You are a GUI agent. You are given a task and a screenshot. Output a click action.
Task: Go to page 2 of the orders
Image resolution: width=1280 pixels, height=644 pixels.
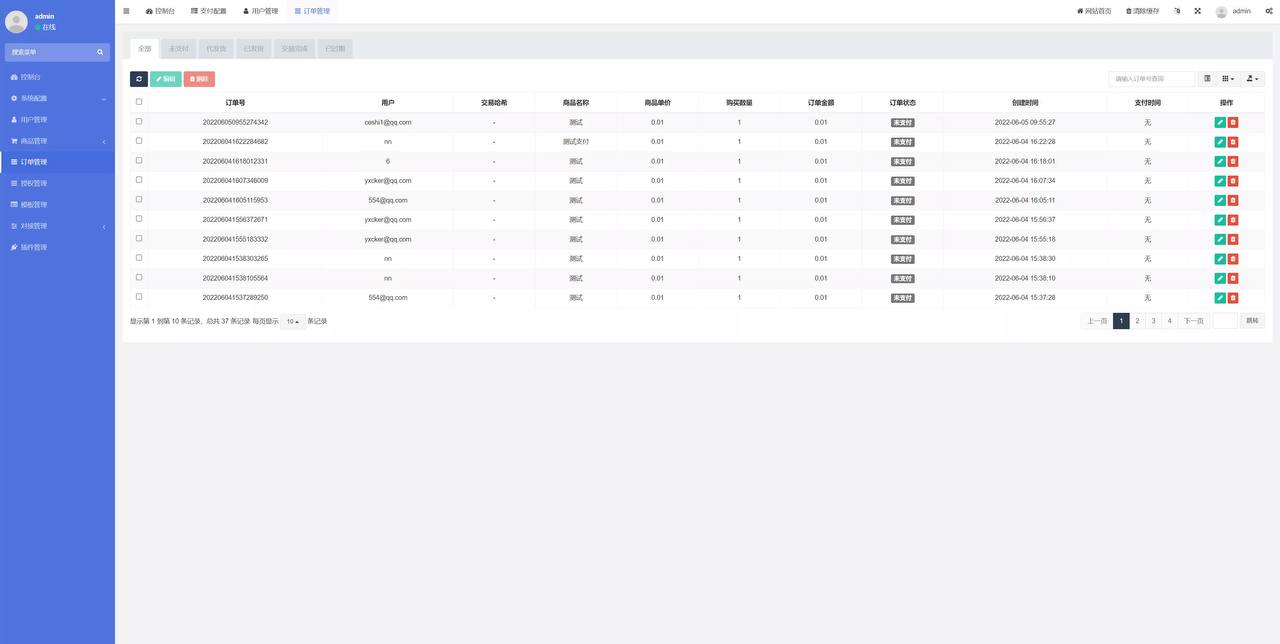click(x=1137, y=321)
